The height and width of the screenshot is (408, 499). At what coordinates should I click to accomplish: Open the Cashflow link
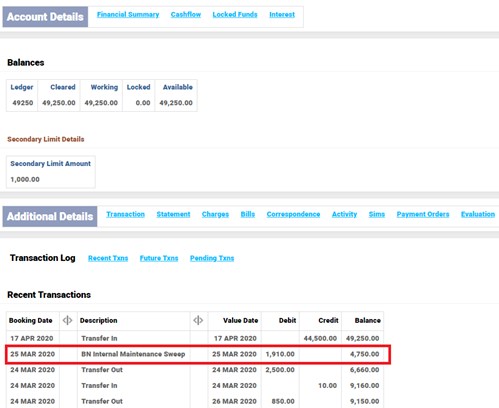click(186, 15)
